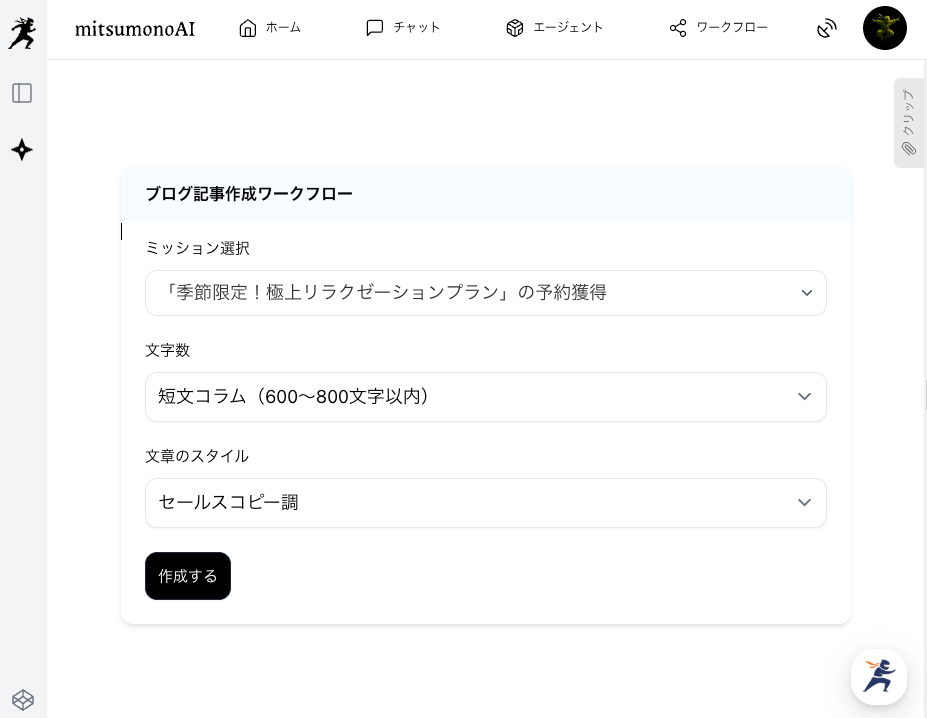Open the エージェント menu item

click(x=555, y=28)
